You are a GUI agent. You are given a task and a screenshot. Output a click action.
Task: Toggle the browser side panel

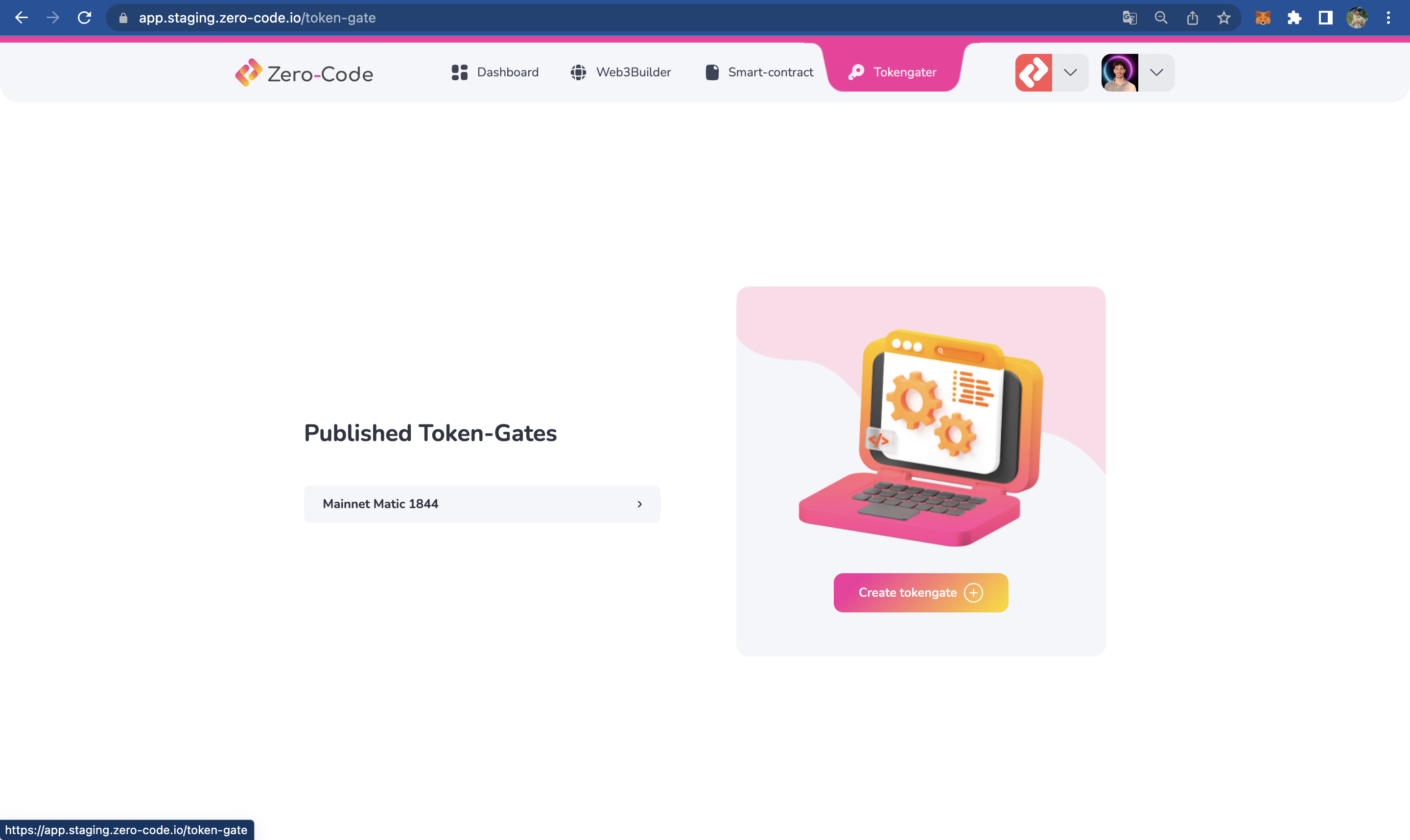point(1326,18)
